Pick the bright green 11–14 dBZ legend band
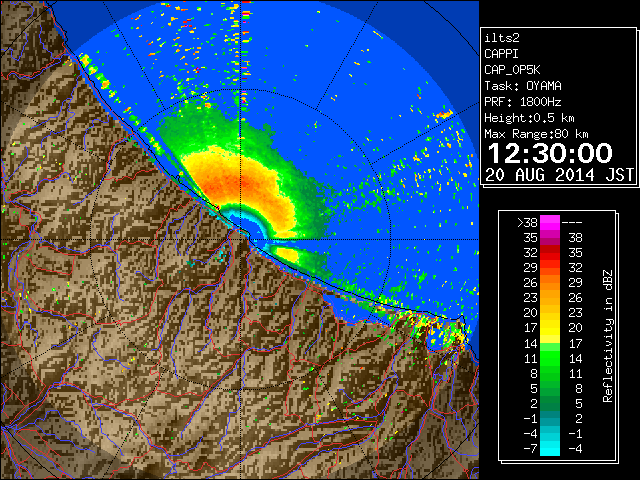 [x=550, y=358]
